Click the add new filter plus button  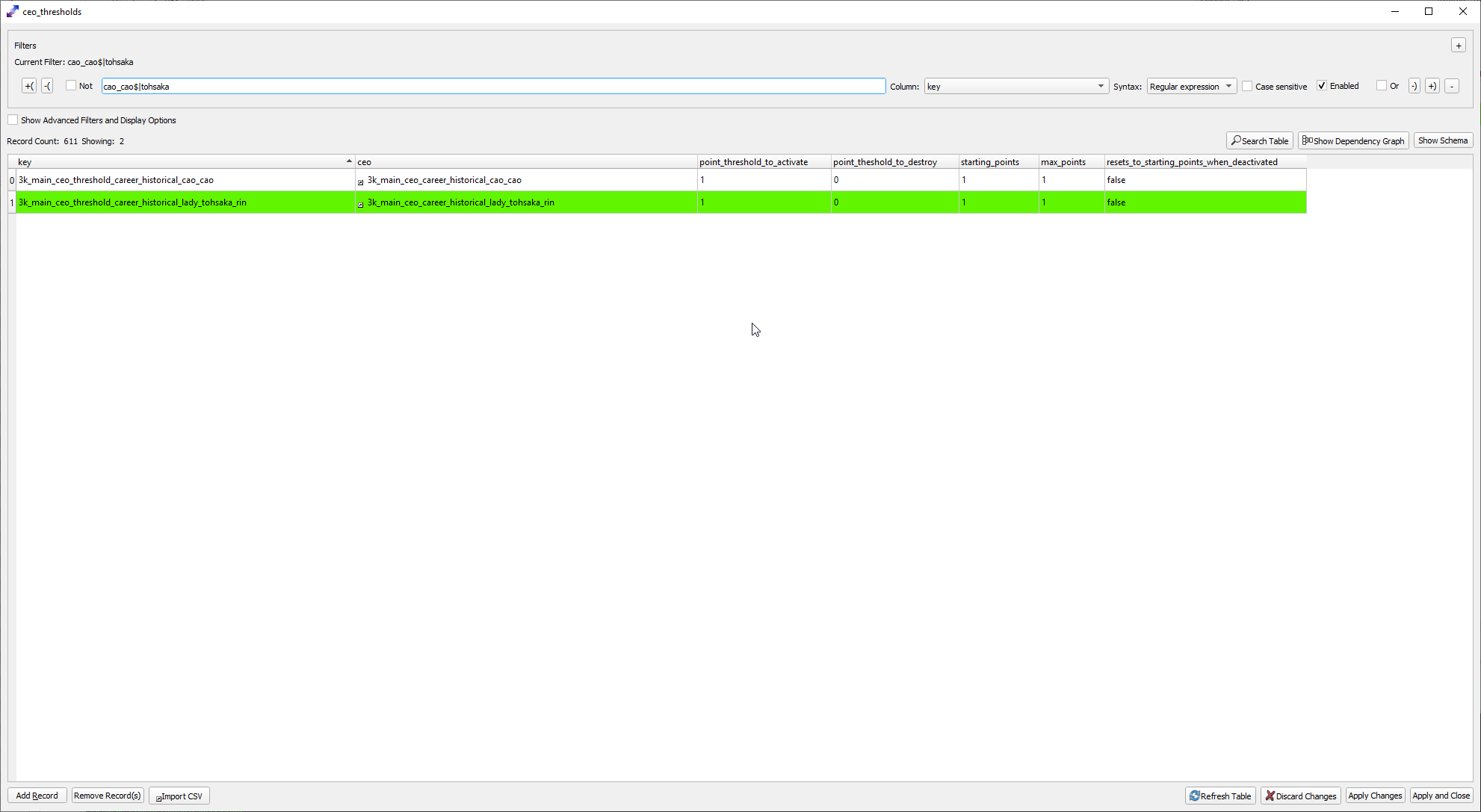click(x=1458, y=46)
